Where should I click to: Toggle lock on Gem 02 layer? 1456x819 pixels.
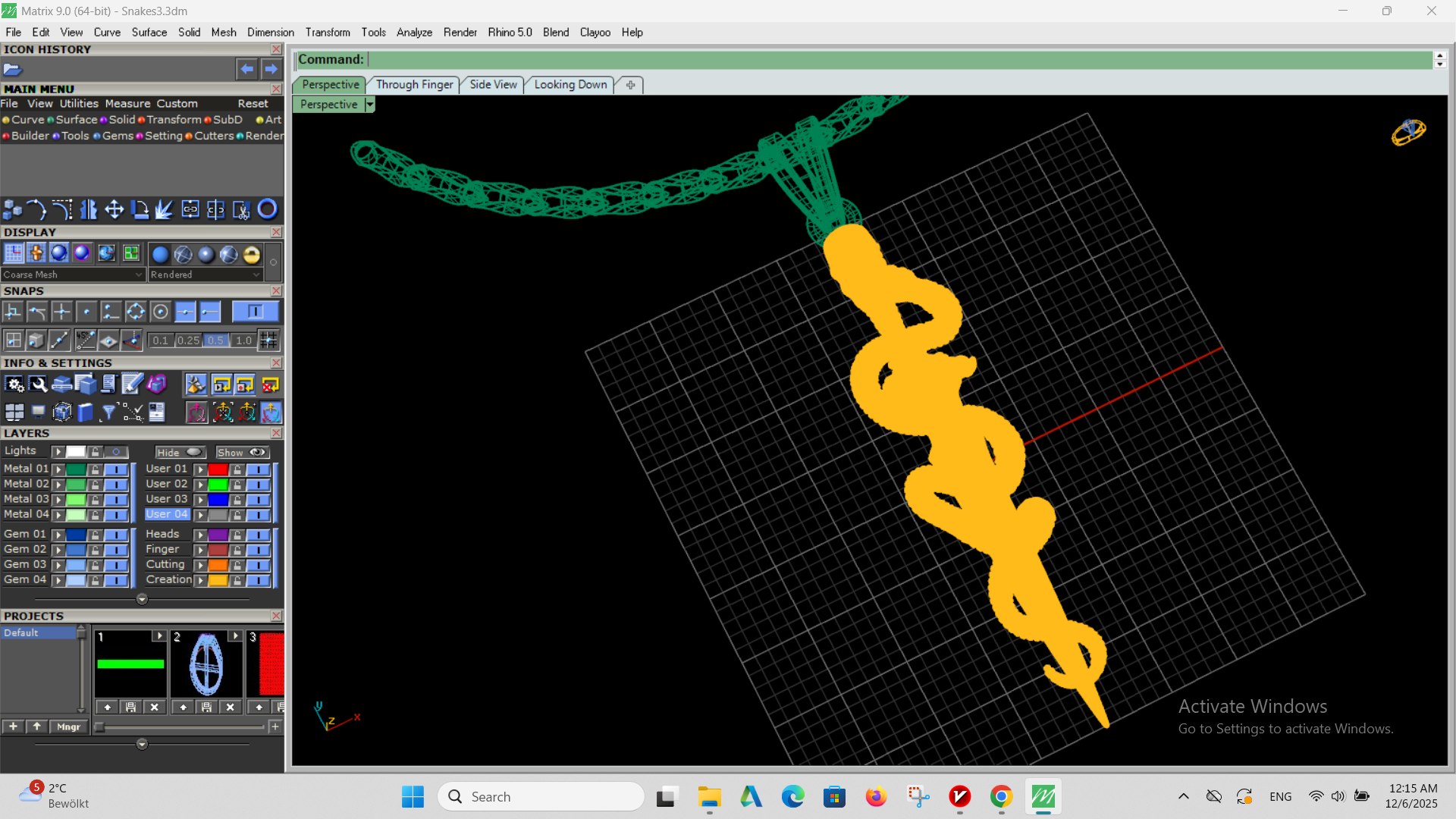click(x=95, y=551)
